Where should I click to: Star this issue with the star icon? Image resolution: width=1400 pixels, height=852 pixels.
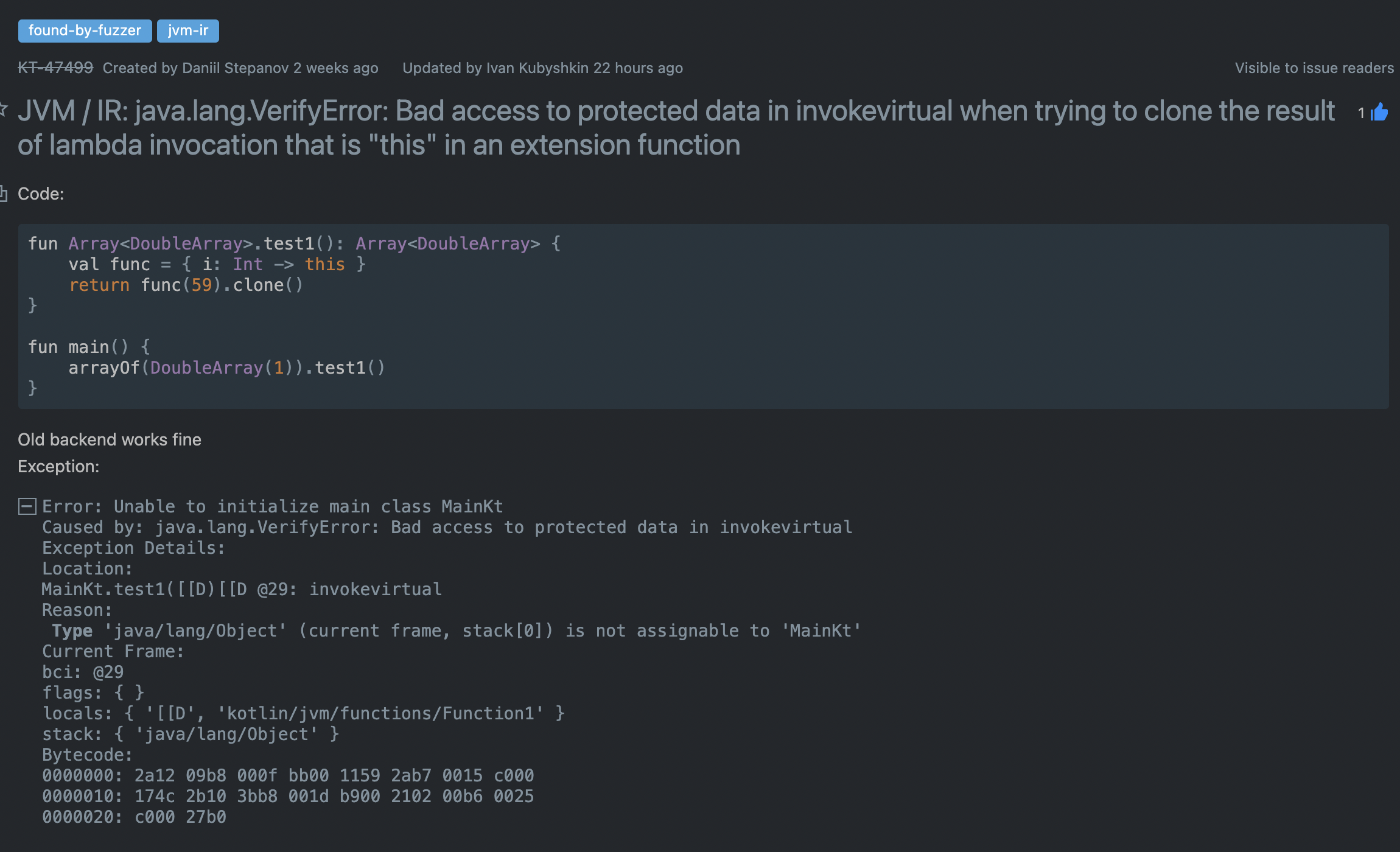point(3,110)
